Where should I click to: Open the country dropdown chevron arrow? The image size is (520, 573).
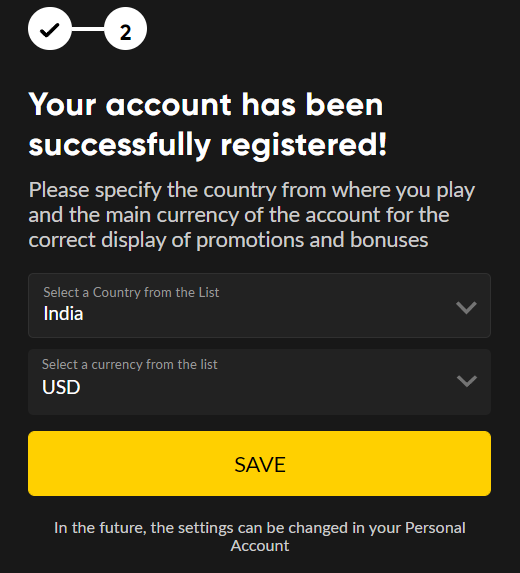(x=466, y=307)
